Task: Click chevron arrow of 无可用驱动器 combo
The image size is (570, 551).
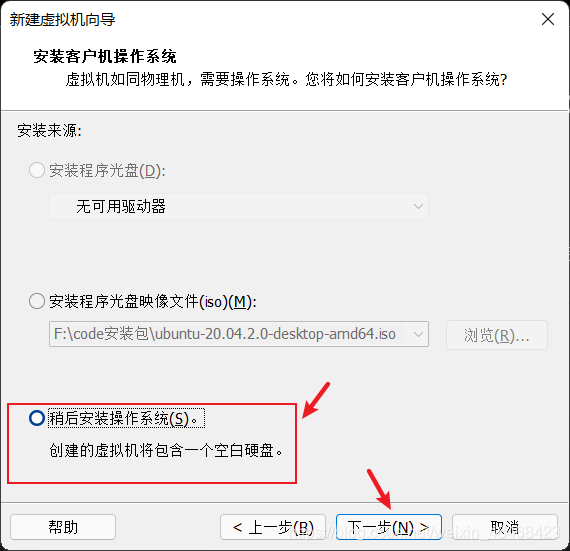Action: [x=418, y=206]
